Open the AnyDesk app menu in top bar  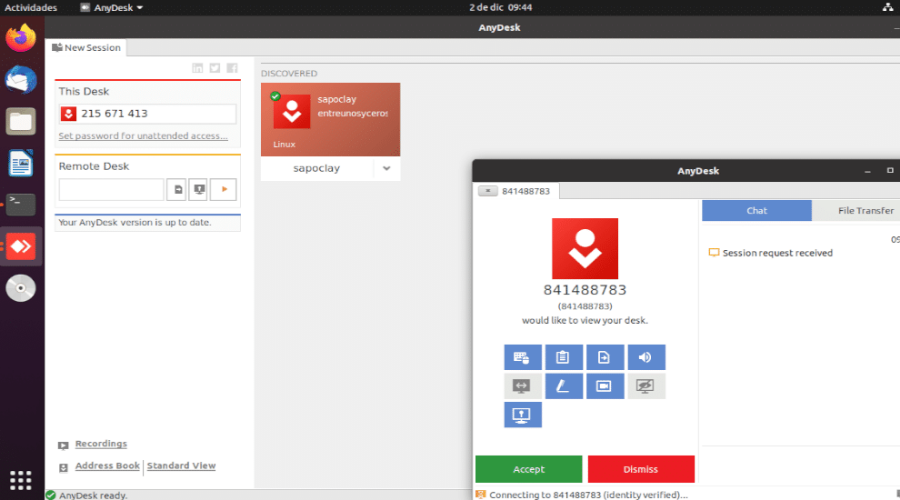(x=111, y=7)
